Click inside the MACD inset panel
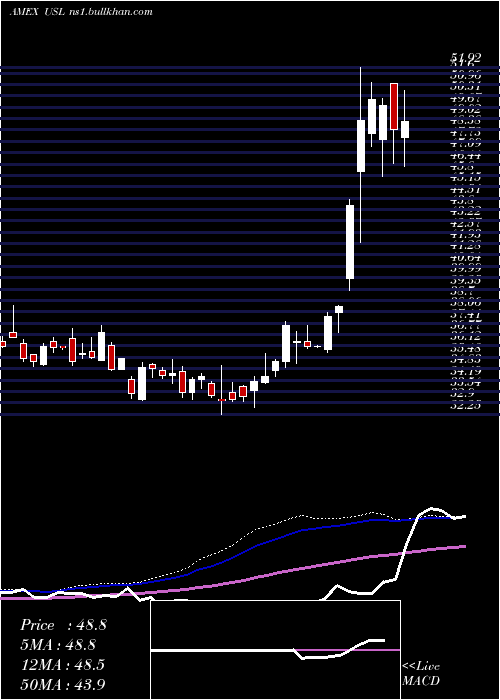This screenshot has width=500, height=700. coord(275,650)
